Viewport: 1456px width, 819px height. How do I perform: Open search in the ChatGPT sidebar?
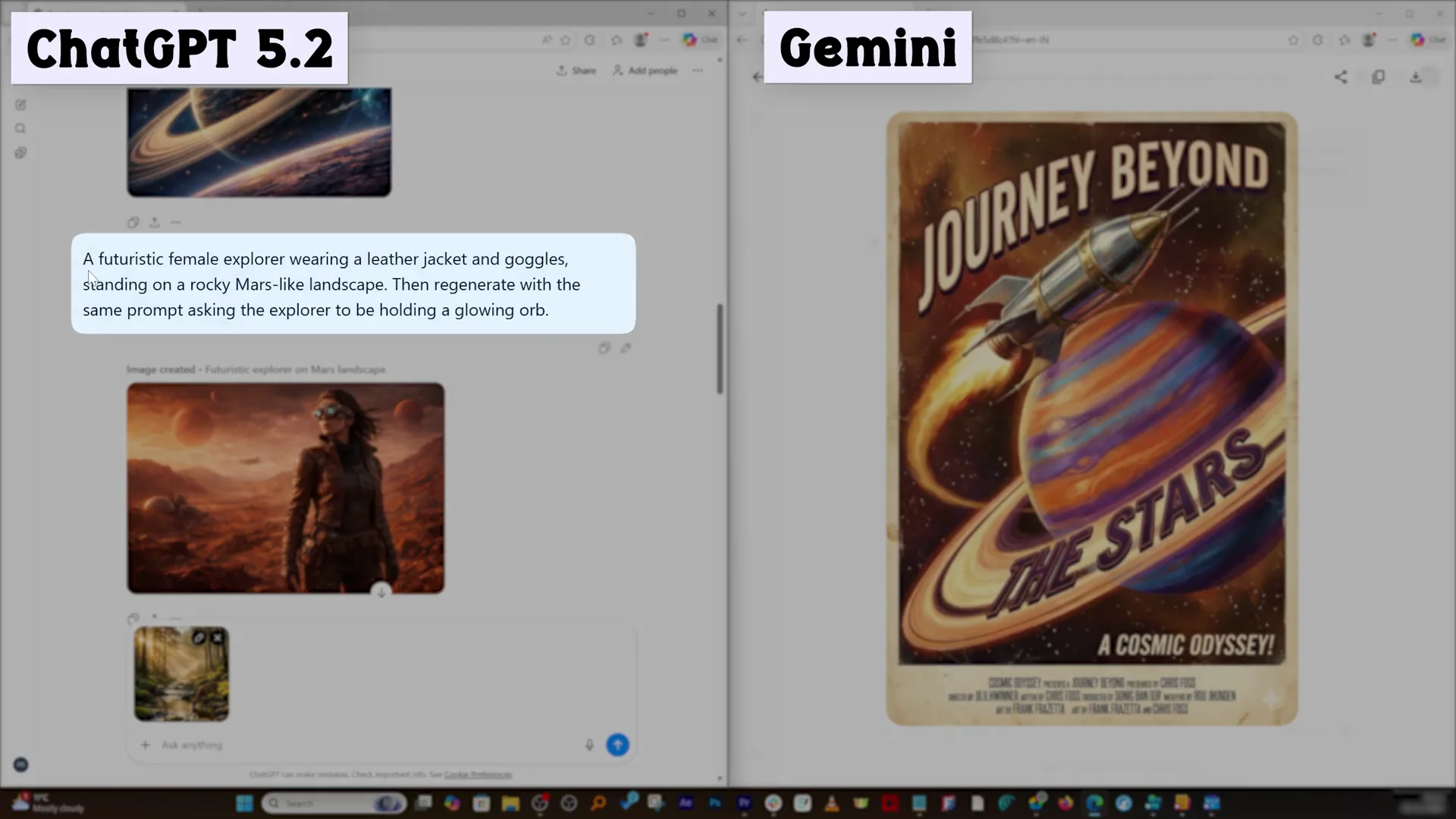[20, 129]
